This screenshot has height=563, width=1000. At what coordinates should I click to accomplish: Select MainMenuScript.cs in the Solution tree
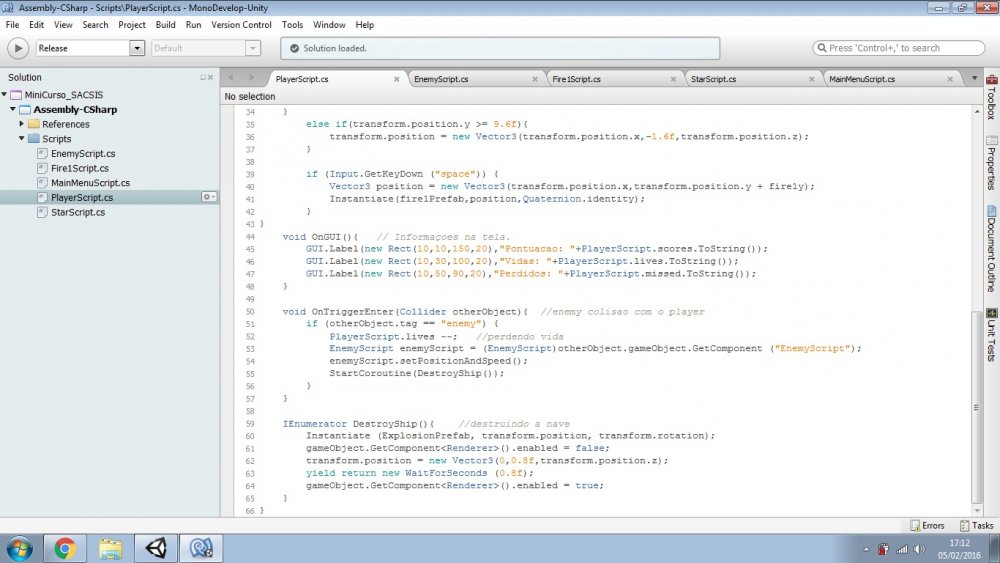pyautogui.click(x=90, y=183)
